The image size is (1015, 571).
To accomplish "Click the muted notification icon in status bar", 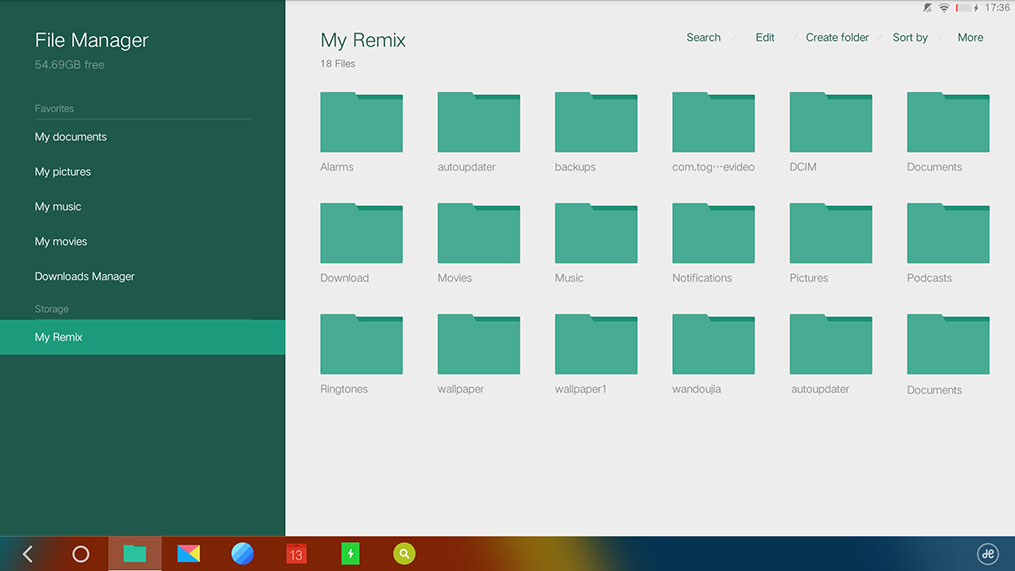I will [x=927, y=8].
